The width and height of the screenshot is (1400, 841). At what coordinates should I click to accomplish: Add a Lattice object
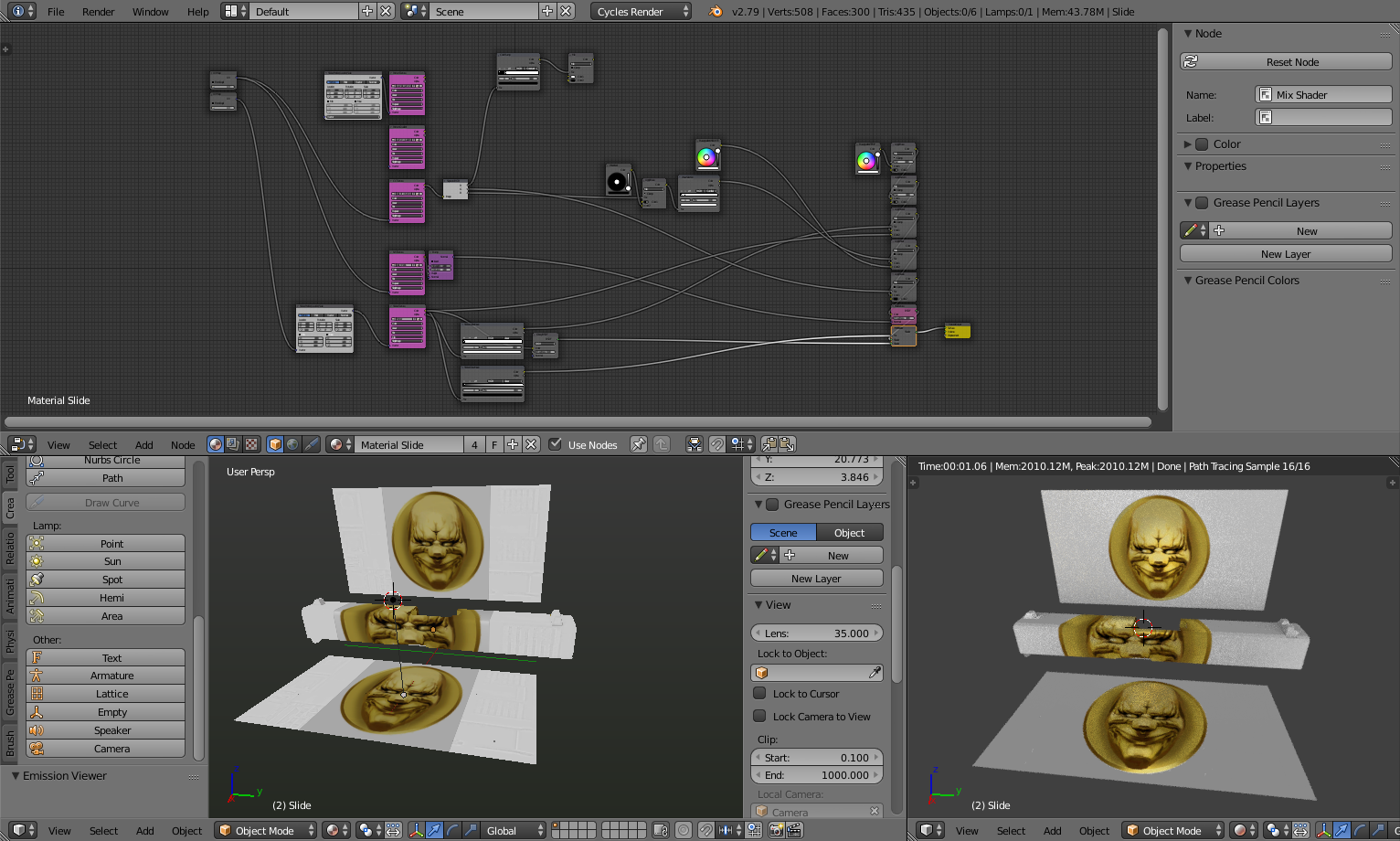pos(106,693)
